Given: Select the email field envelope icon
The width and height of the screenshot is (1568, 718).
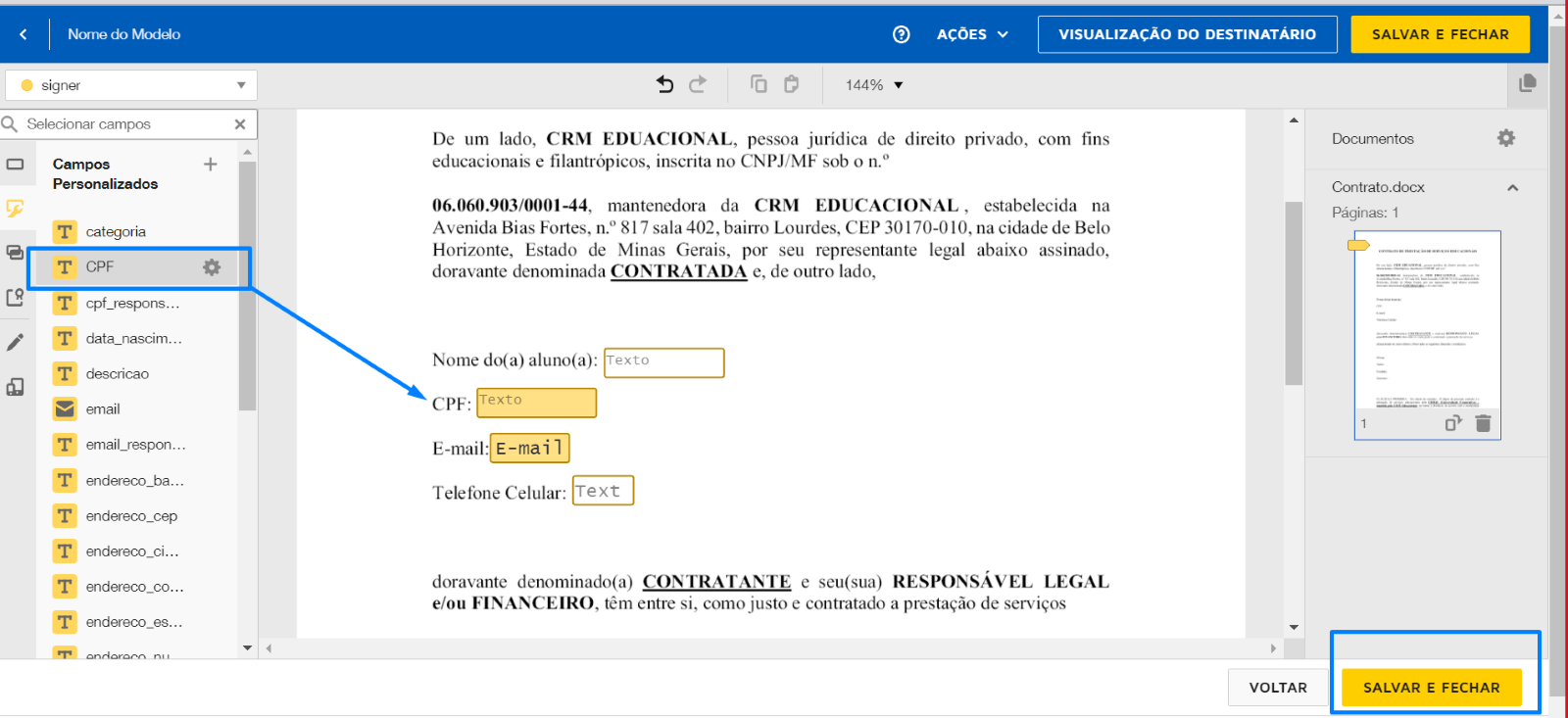Looking at the screenshot, I should point(65,409).
